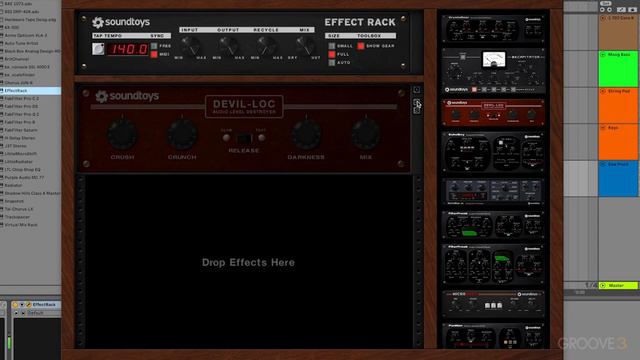The height and width of the screenshot is (360, 640).
Task: Select LittleMicroShift in the browser list
Action: pyautogui.click(x=31, y=154)
